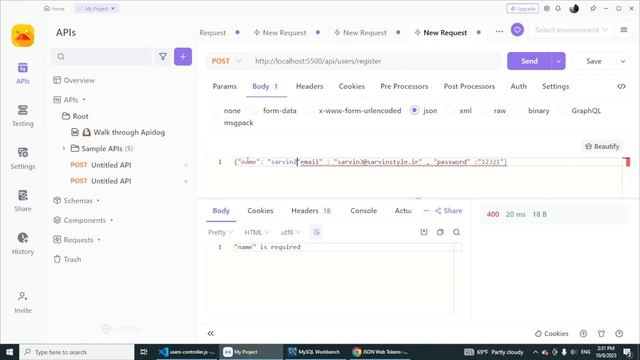The width and height of the screenshot is (640, 360).
Task: Open the notifications bell
Action: [558, 9]
